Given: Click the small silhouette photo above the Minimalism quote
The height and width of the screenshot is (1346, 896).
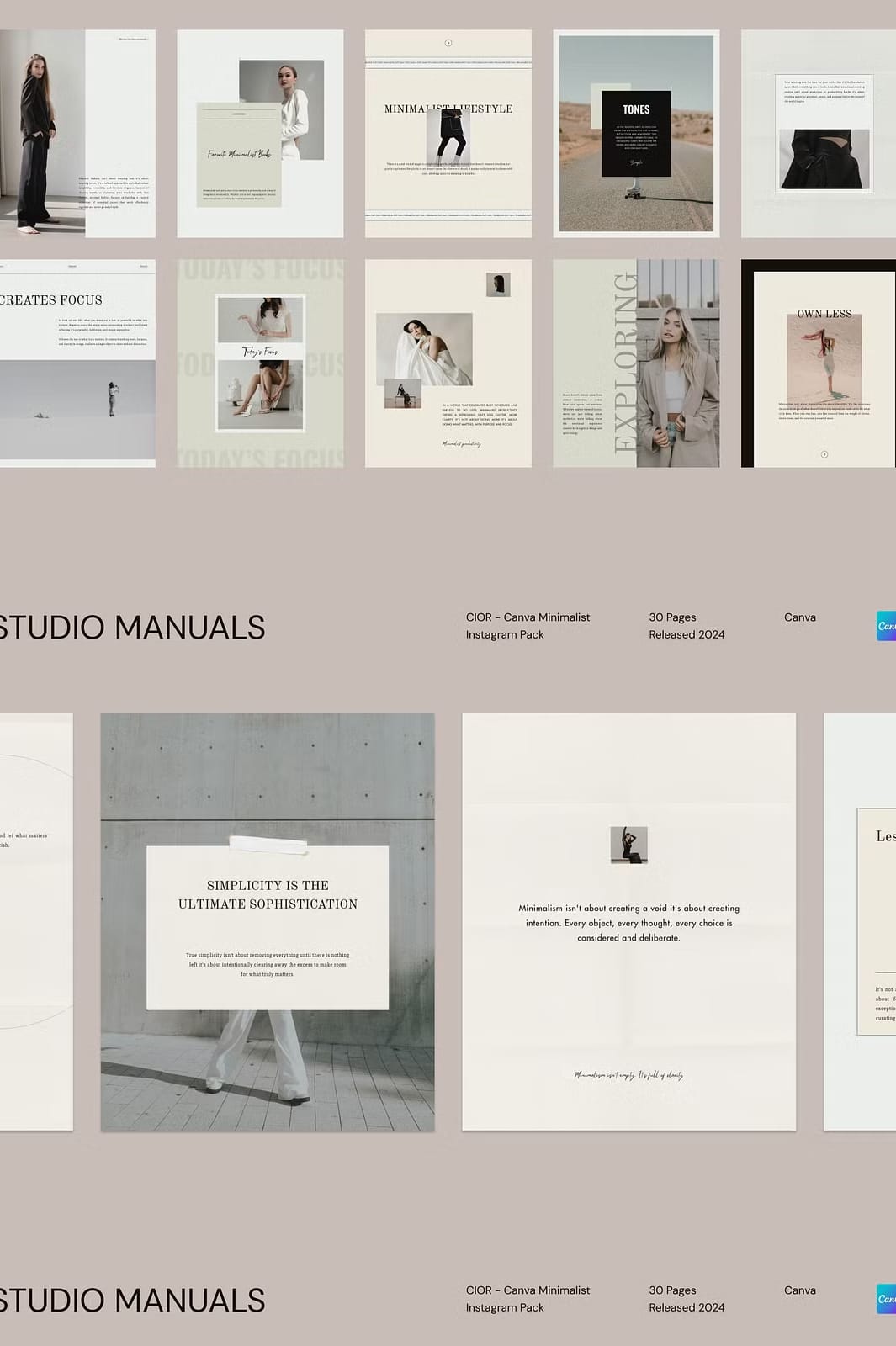Looking at the screenshot, I should click(x=628, y=845).
